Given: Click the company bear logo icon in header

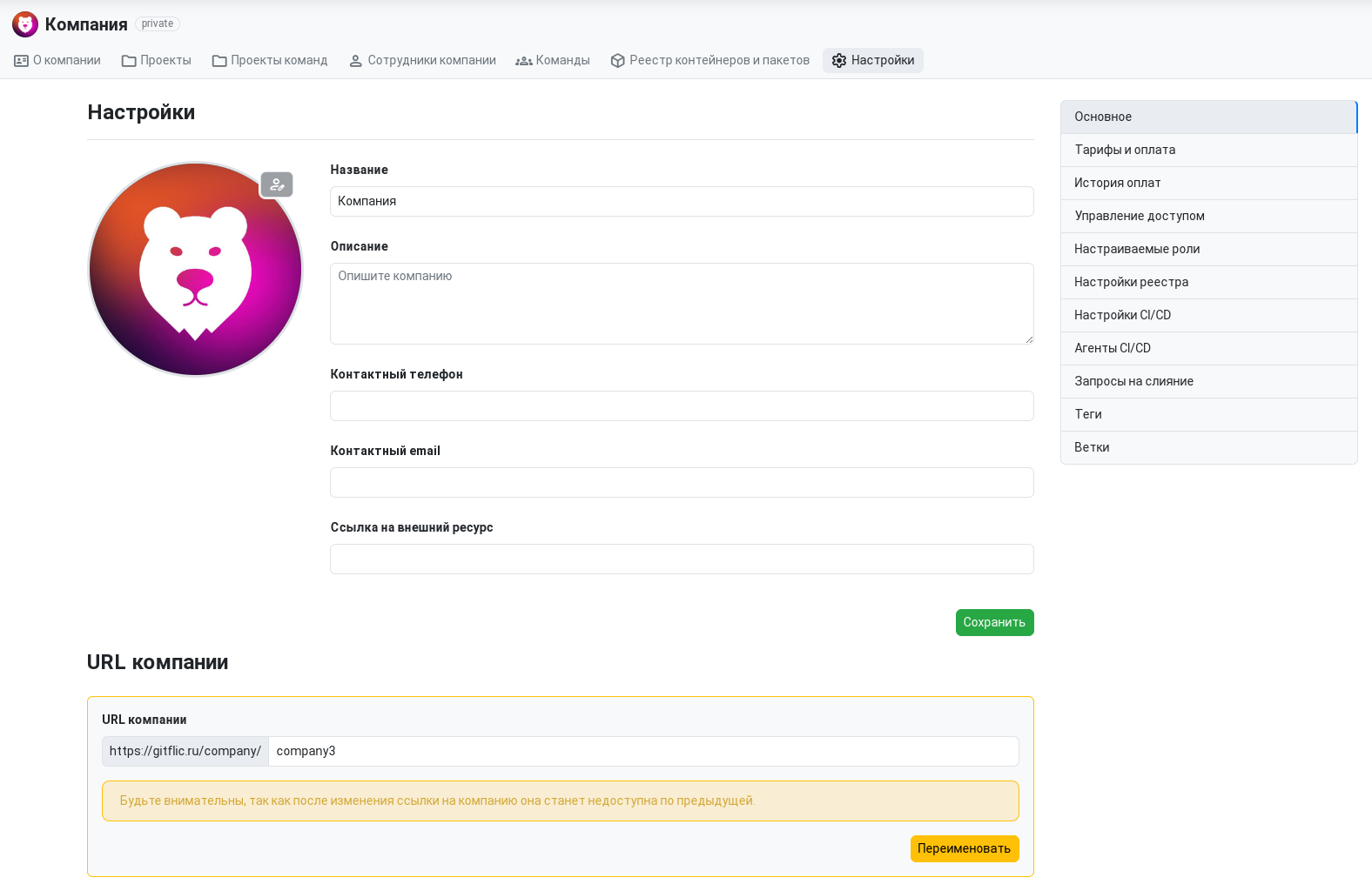Looking at the screenshot, I should coord(25,24).
